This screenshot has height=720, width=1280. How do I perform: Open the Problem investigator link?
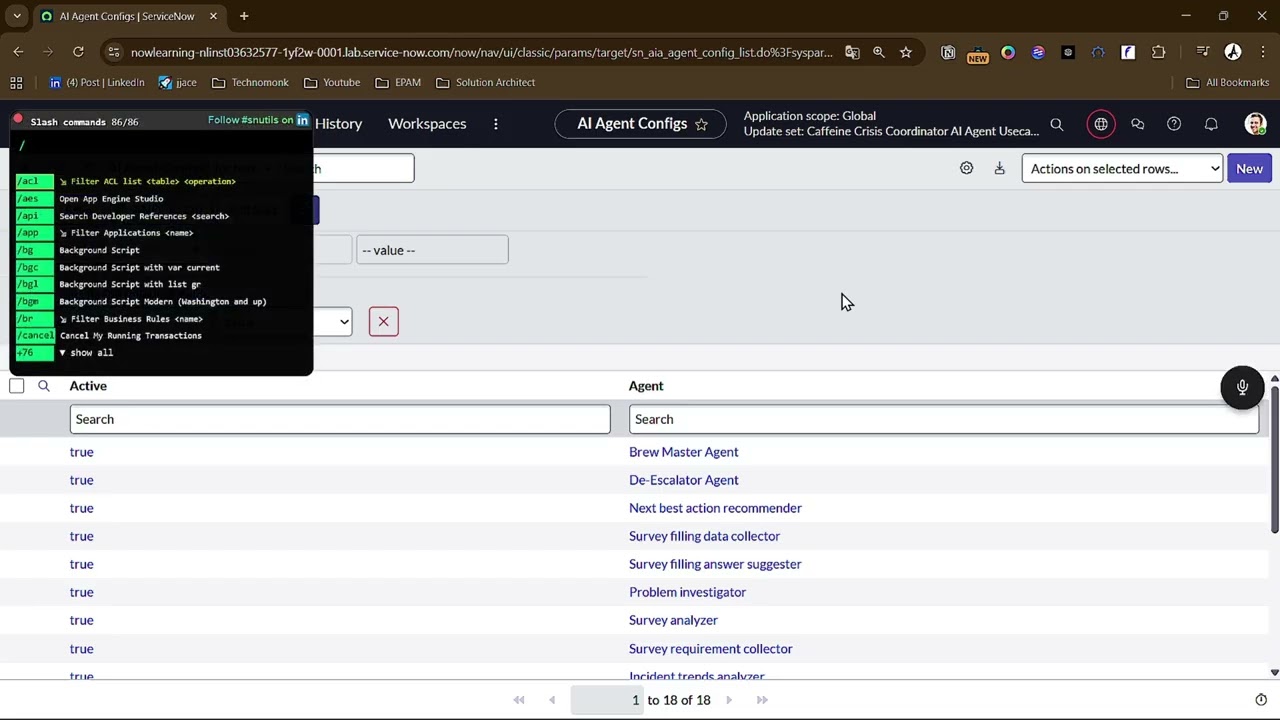pyautogui.click(x=687, y=592)
